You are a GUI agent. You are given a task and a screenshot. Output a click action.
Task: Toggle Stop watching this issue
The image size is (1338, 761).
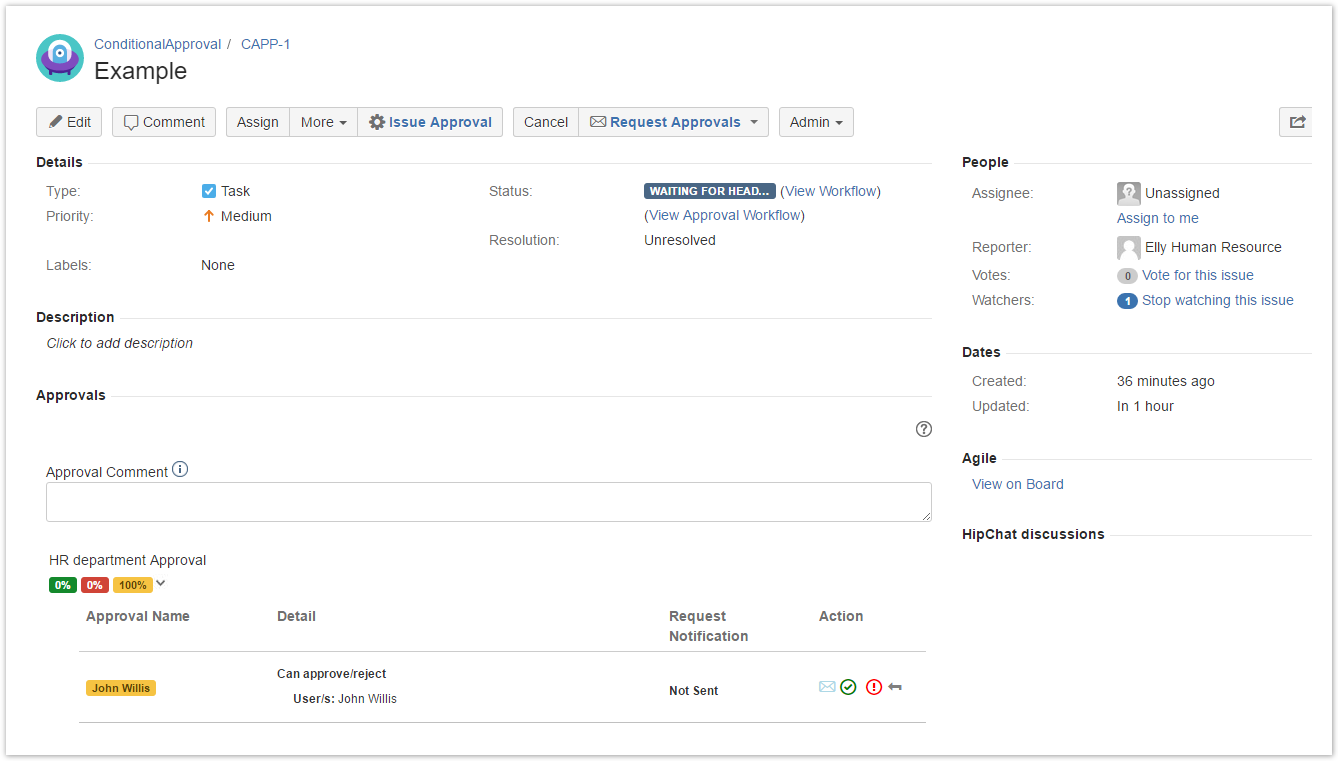pos(1217,300)
